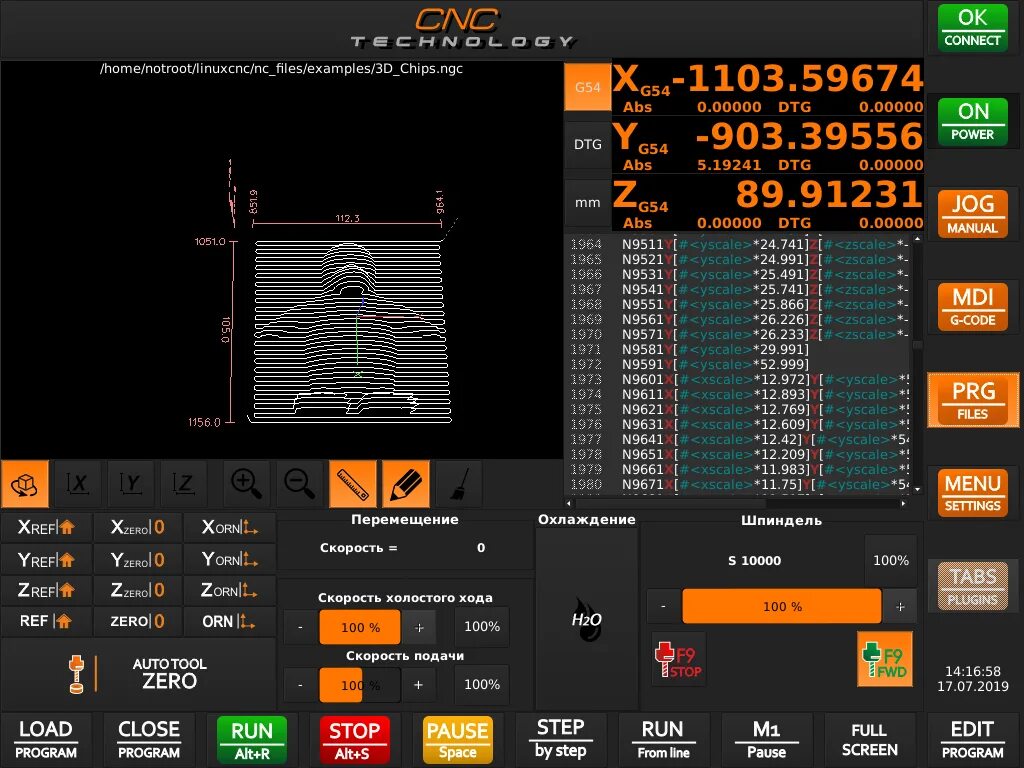Toggle the OK CONNECT button

click(x=972, y=27)
